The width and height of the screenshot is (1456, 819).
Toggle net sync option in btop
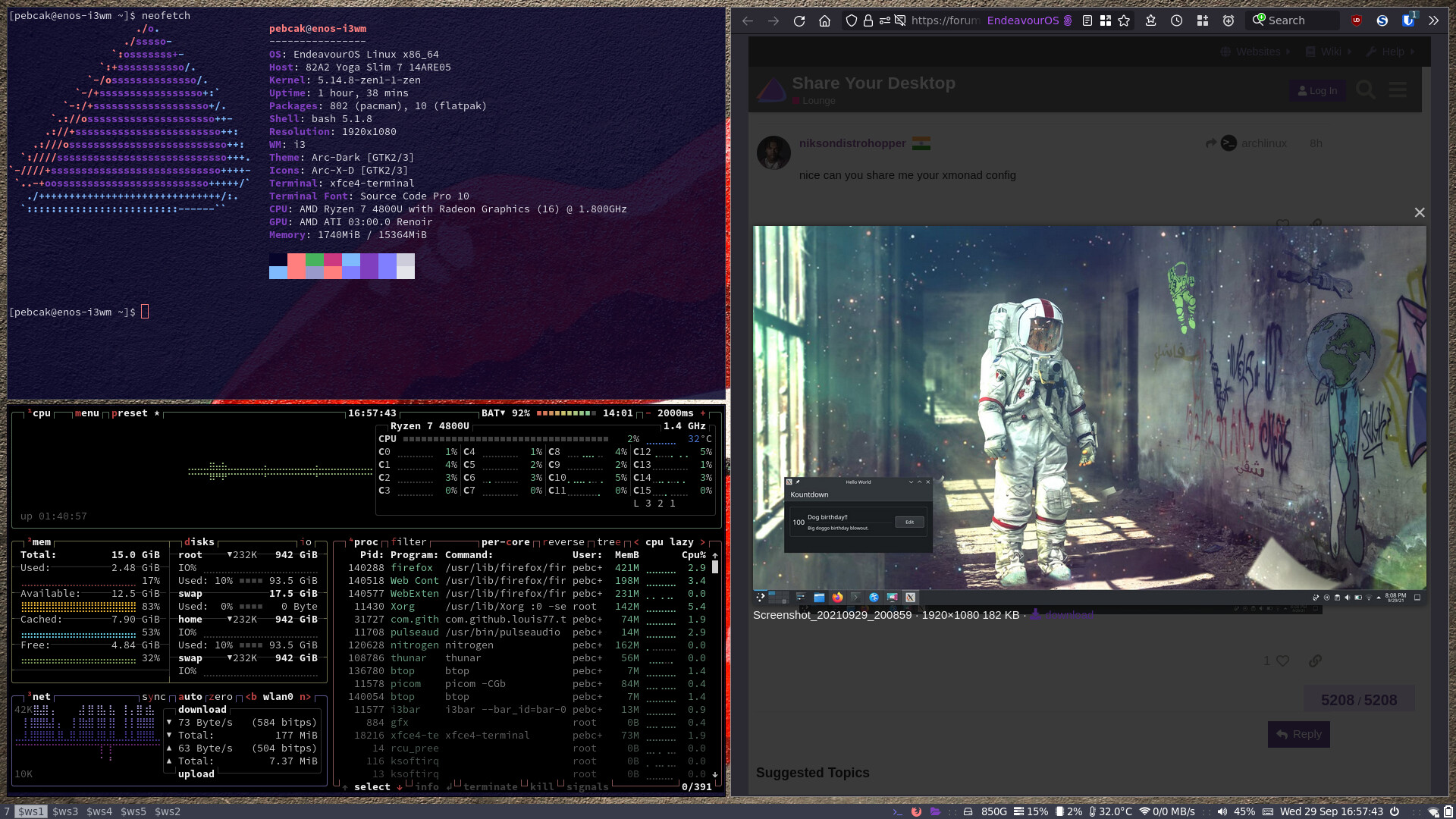tap(154, 697)
